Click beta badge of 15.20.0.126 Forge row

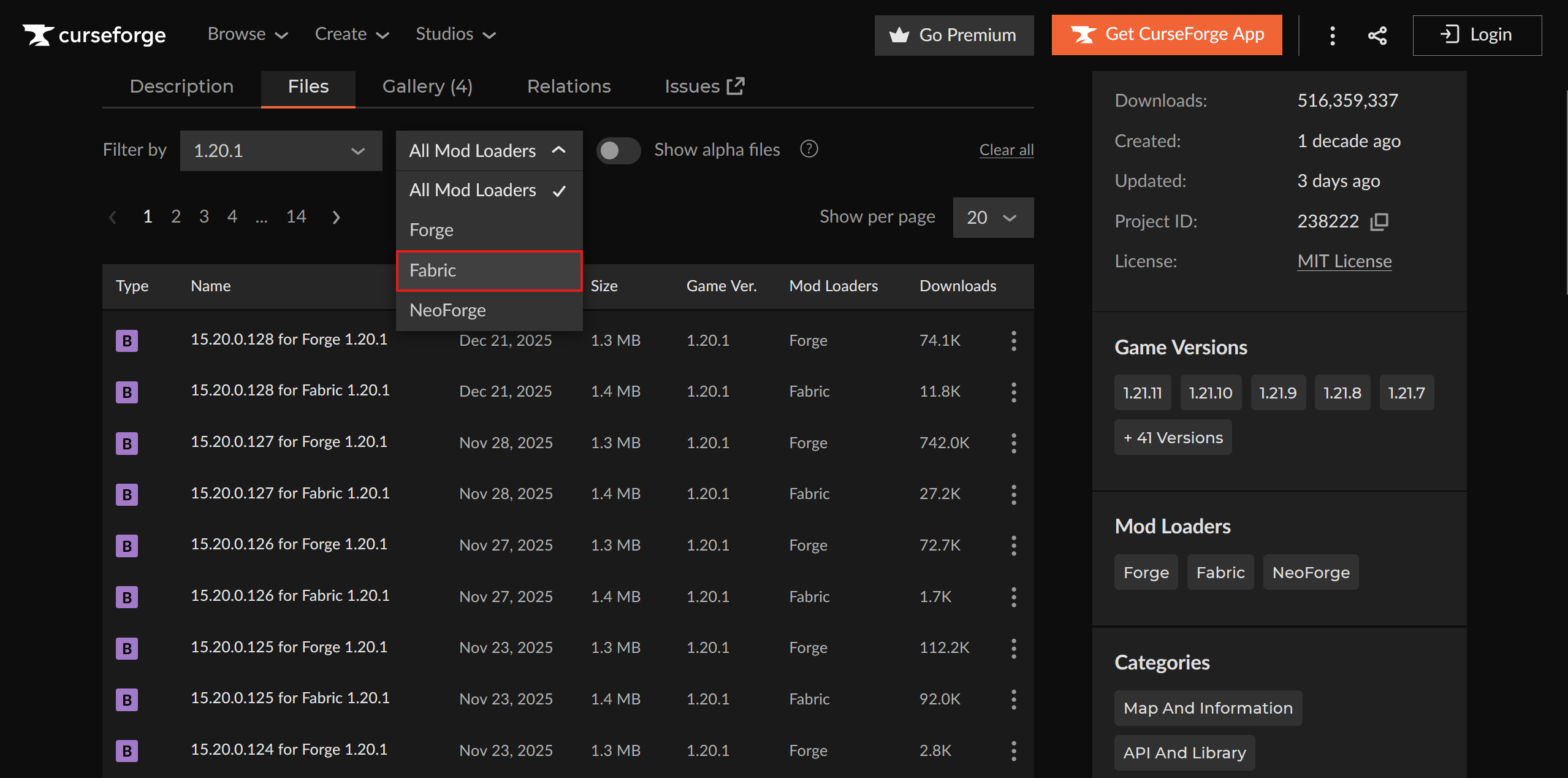pos(127,546)
